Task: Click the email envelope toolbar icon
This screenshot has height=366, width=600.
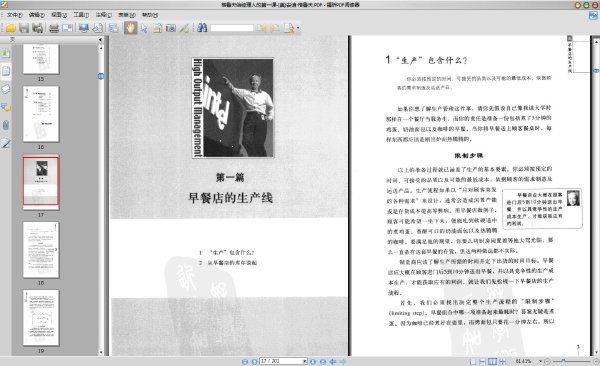Action: [x=68, y=28]
